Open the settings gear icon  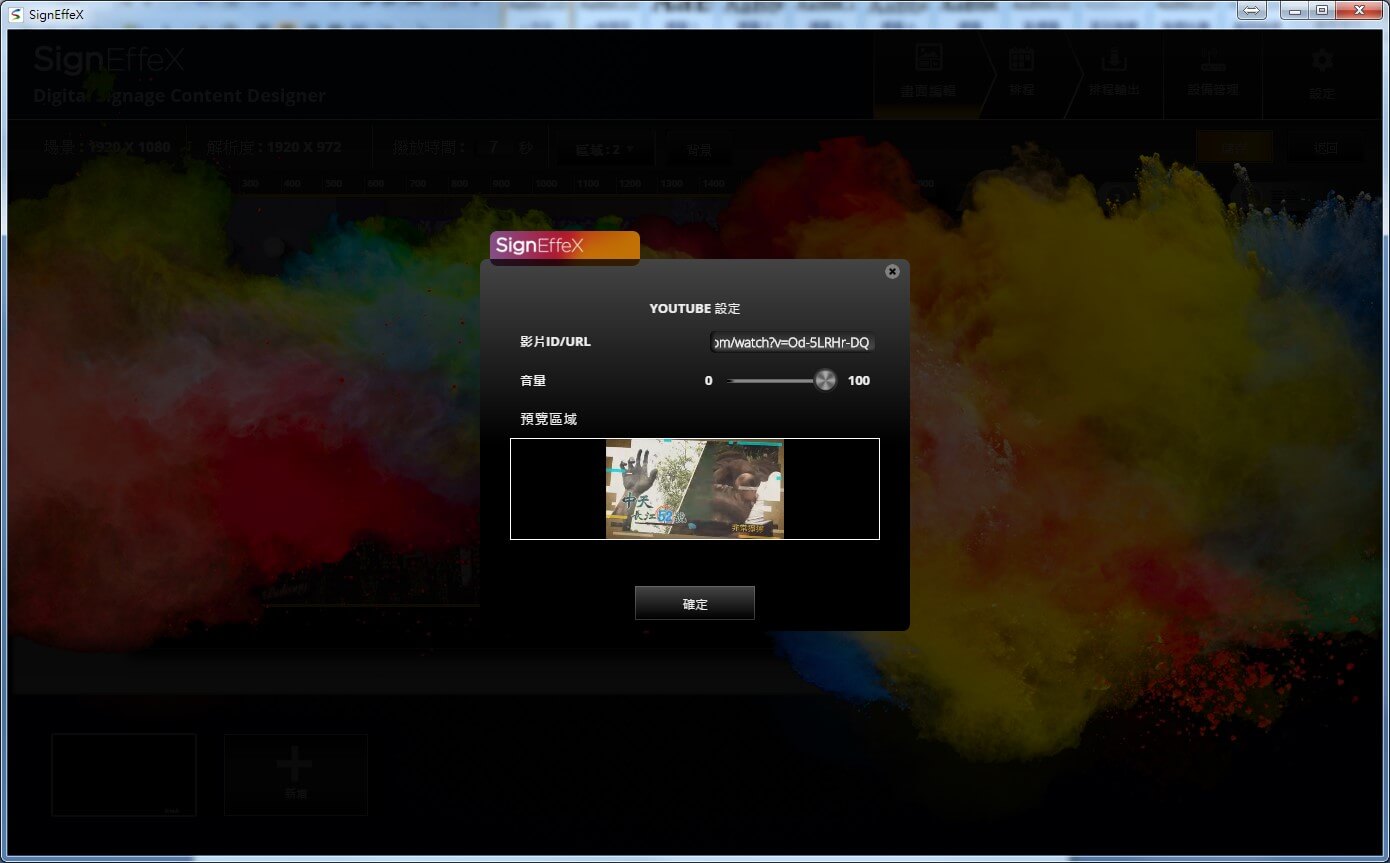click(x=1322, y=72)
